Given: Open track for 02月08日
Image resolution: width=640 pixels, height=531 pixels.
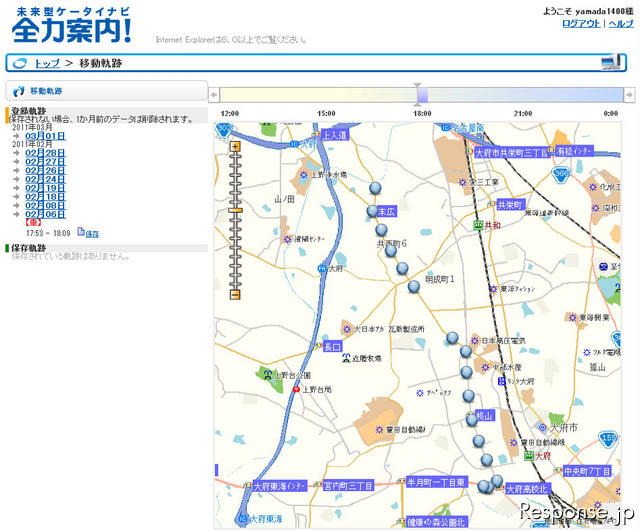Looking at the screenshot, I should (45, 206).
